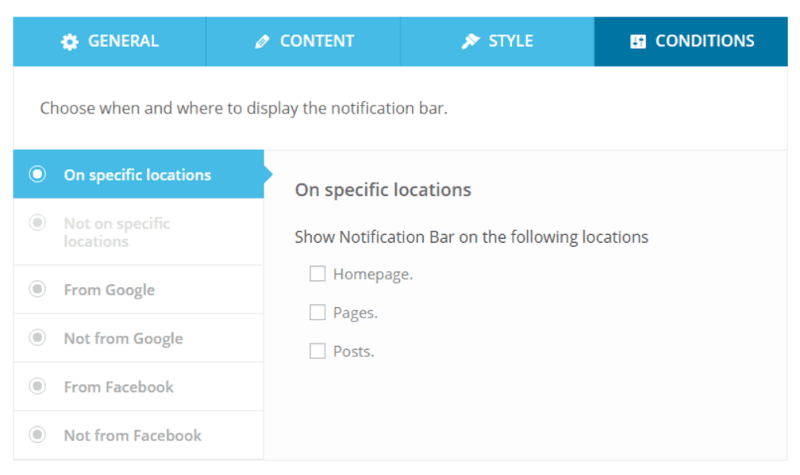Select the 'On specific locations' radio button
Screen dimensions: 800x475
pyautogui.click(x=37, y=174)
